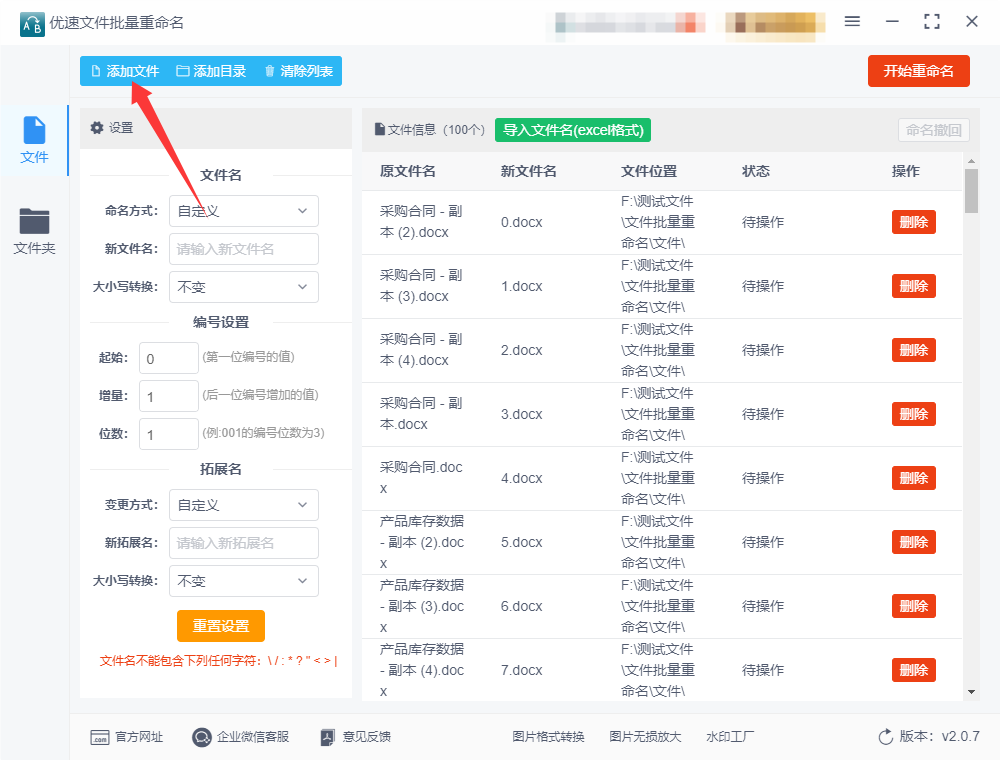Delete the row renamed to 7.docx

(x=913, y=670)
